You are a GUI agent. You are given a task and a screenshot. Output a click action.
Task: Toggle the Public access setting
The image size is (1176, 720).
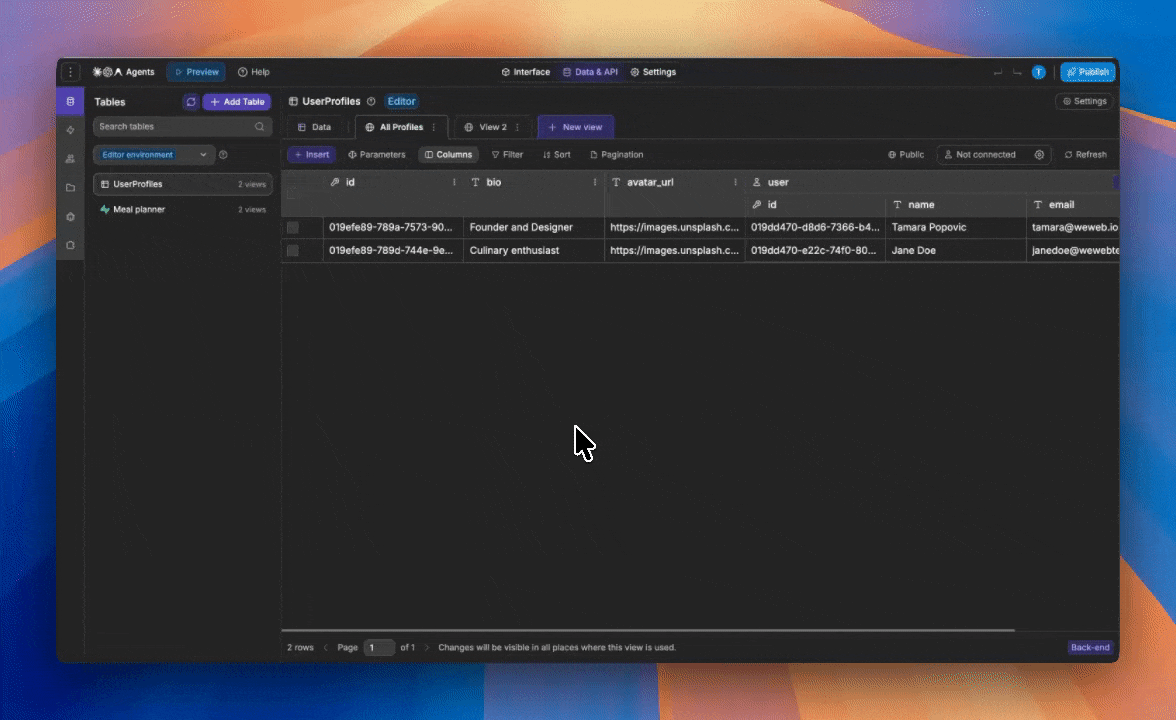click(906, 154)
